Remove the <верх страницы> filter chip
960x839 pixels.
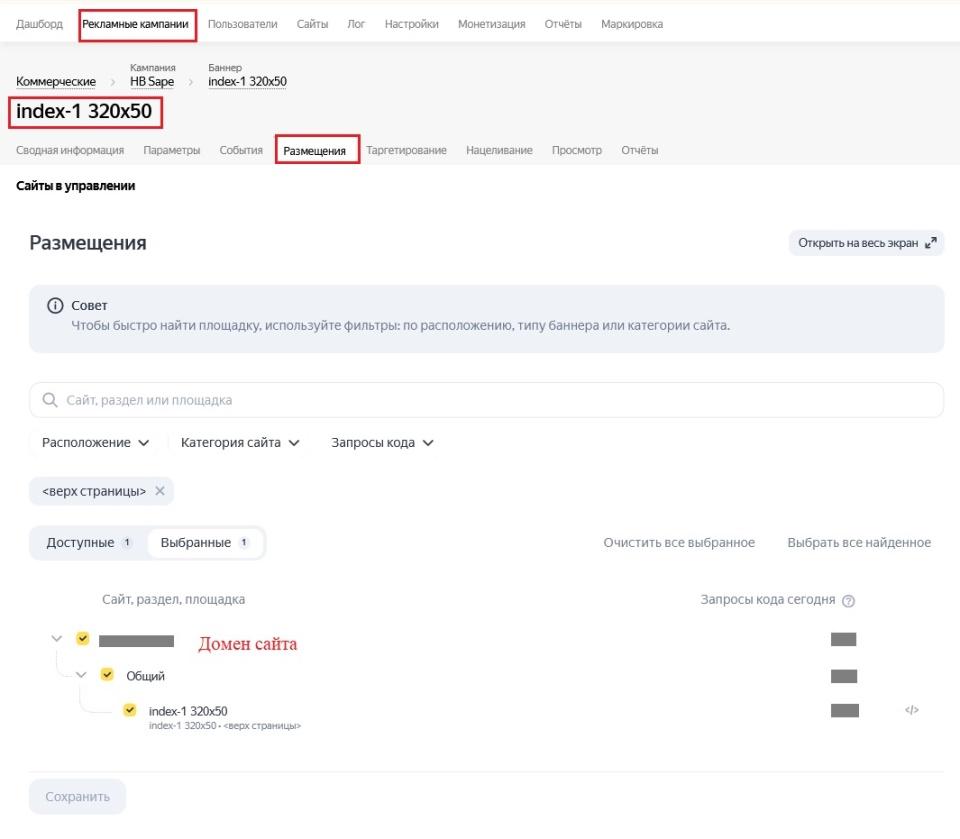[x=160, y=491]
